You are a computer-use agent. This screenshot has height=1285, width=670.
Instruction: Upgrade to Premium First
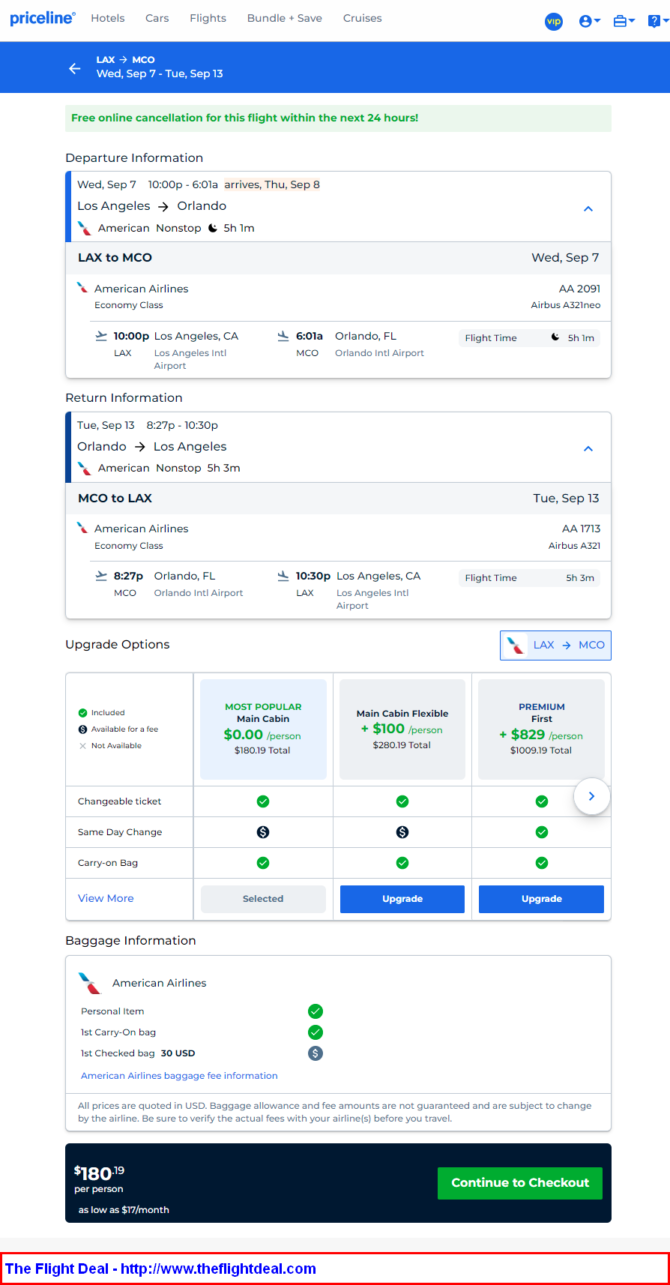tap(541, 899)
